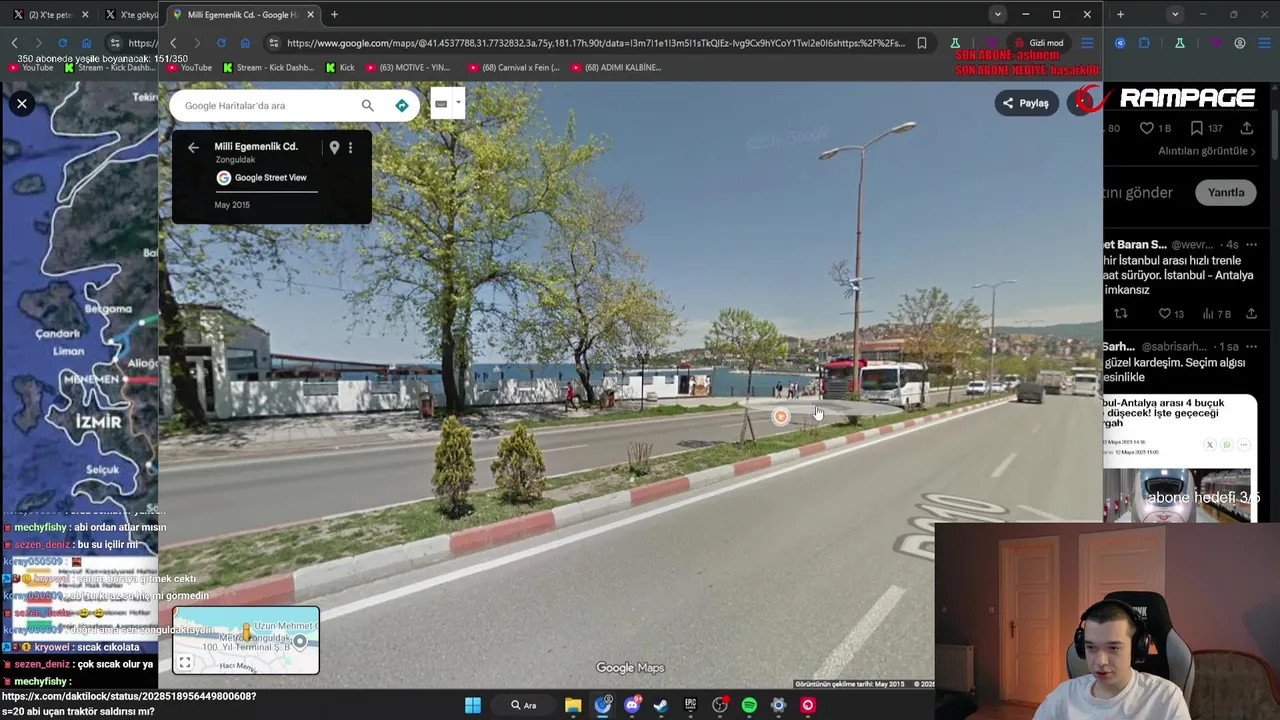Open directions with the blue arrow icon
The image size is (1280, 720).
point(402,105)
